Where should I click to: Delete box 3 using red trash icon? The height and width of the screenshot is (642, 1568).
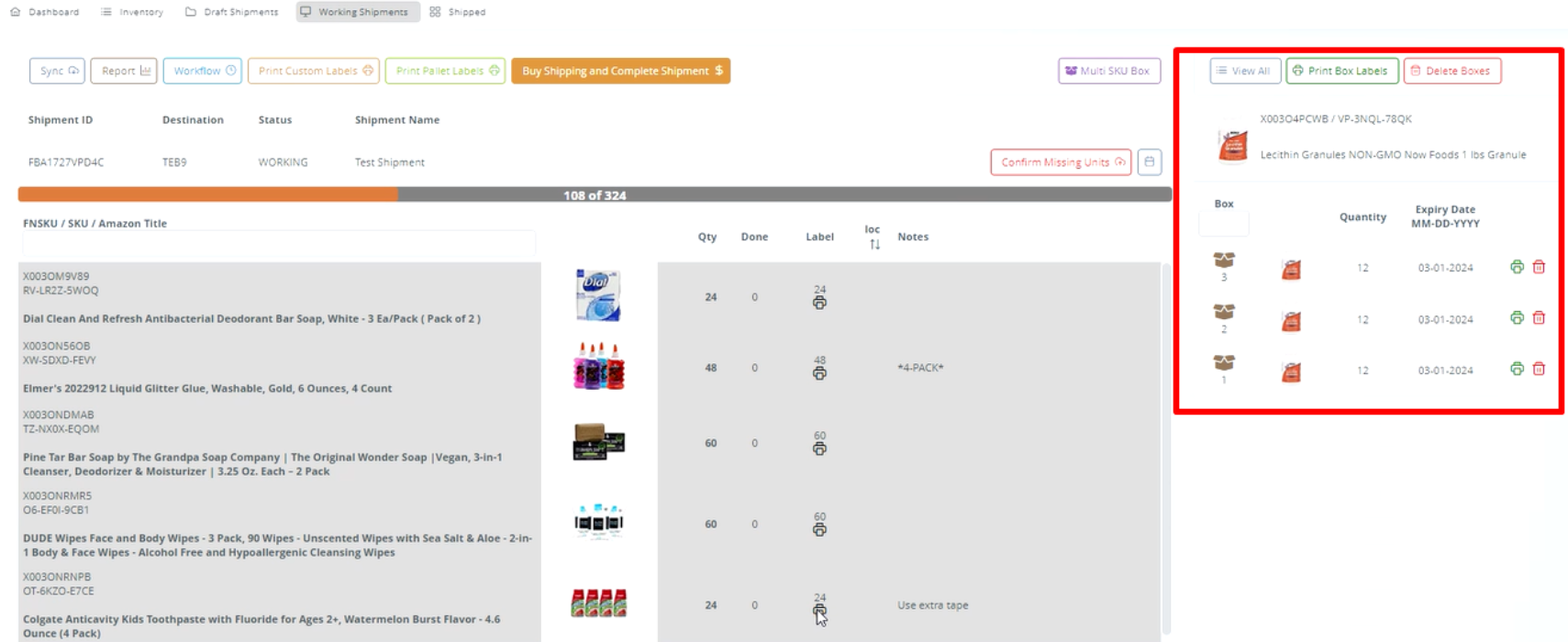[1539, 267]
